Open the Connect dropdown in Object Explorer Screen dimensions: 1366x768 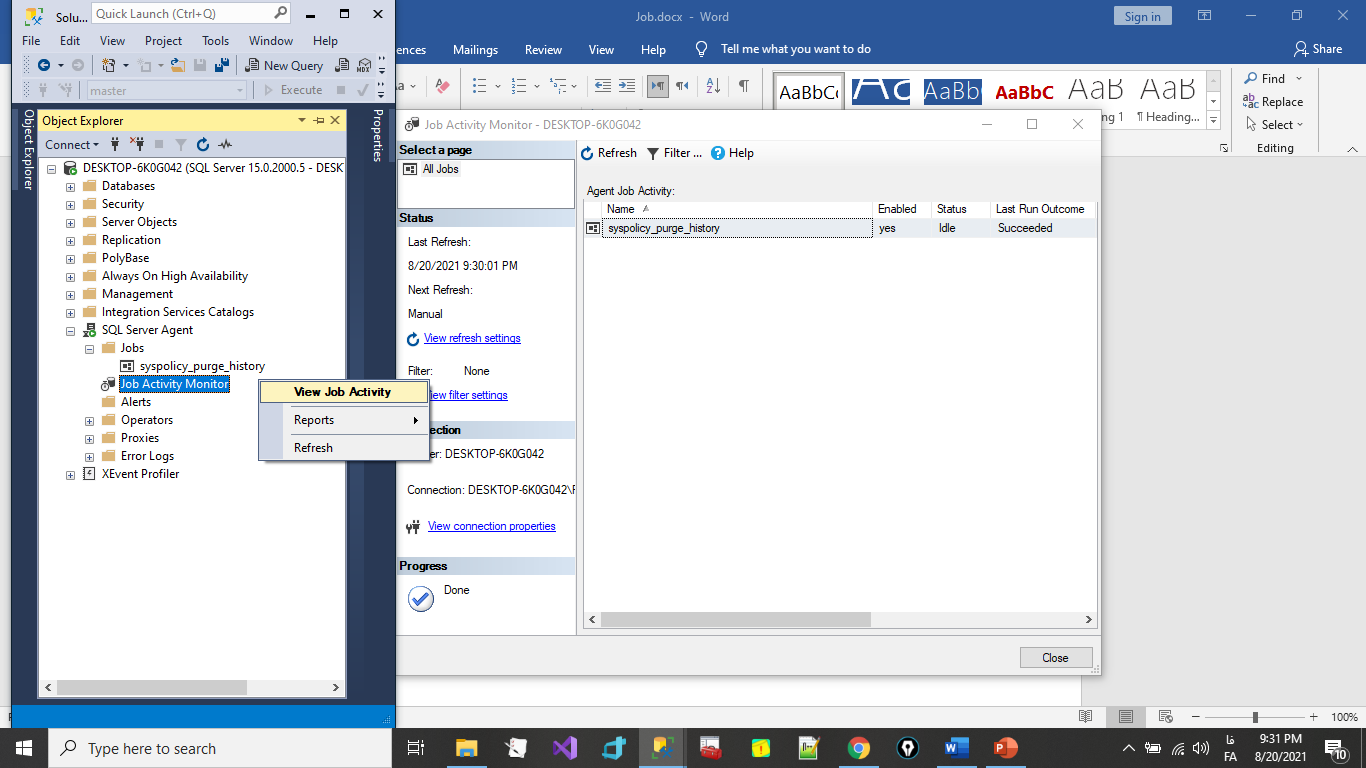click(73, 144)
